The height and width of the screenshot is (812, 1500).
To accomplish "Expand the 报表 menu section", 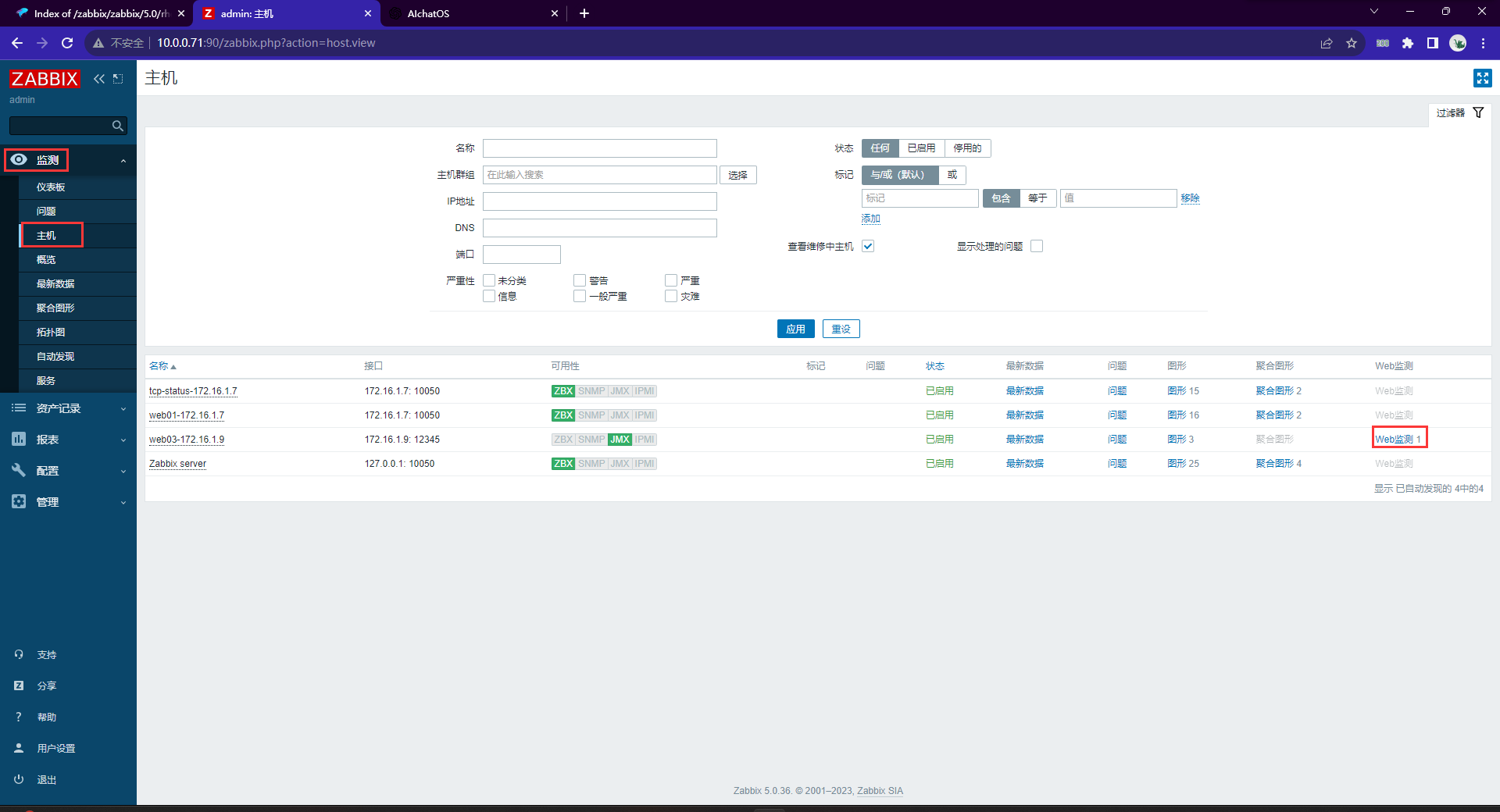I will pos(123,440).
